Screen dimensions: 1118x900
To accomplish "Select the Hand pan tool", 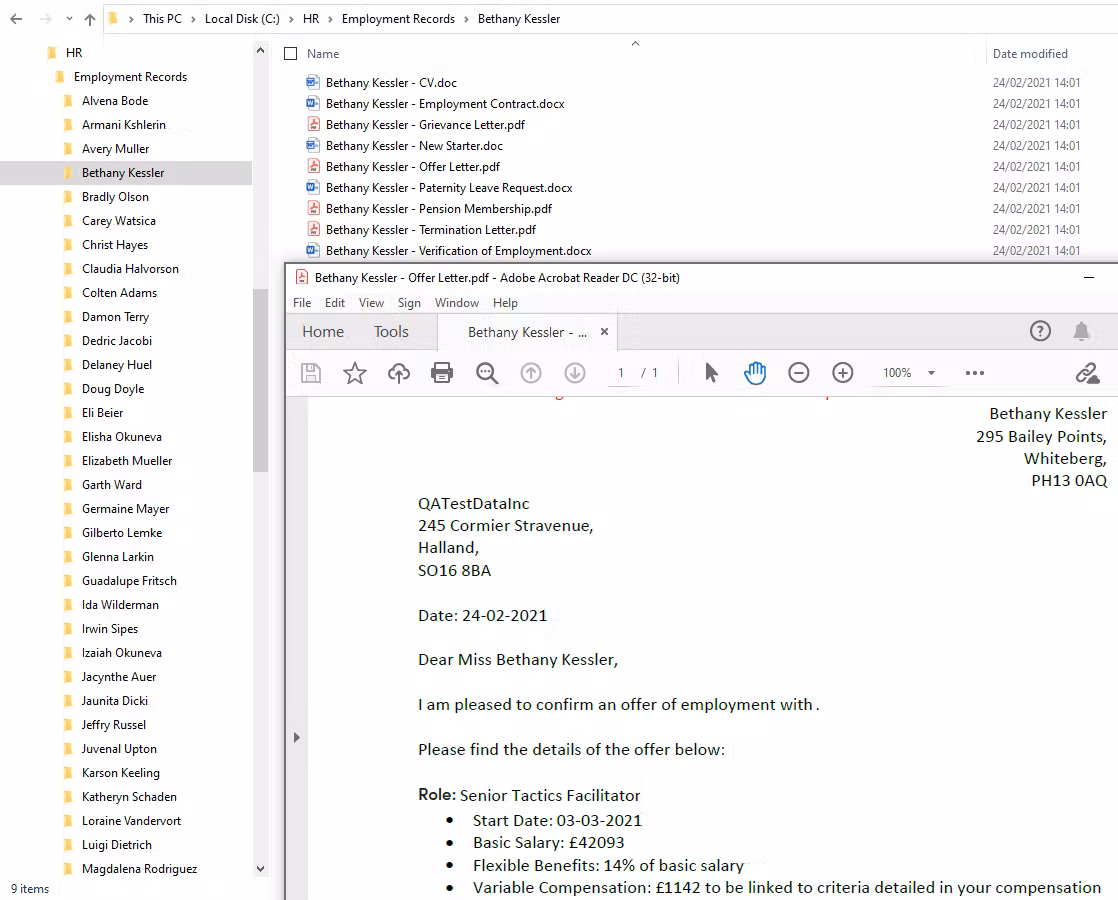I will click(x=755, y=373).
